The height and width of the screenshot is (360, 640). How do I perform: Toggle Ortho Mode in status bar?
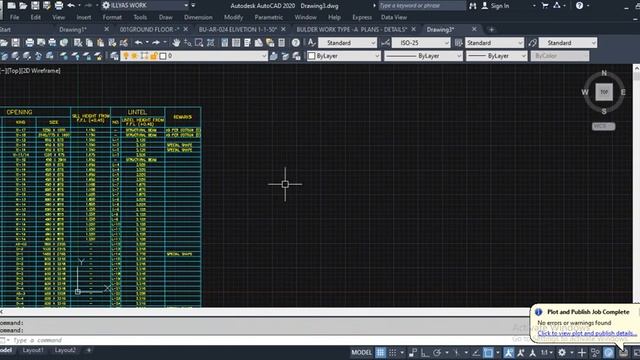(425, 353)
